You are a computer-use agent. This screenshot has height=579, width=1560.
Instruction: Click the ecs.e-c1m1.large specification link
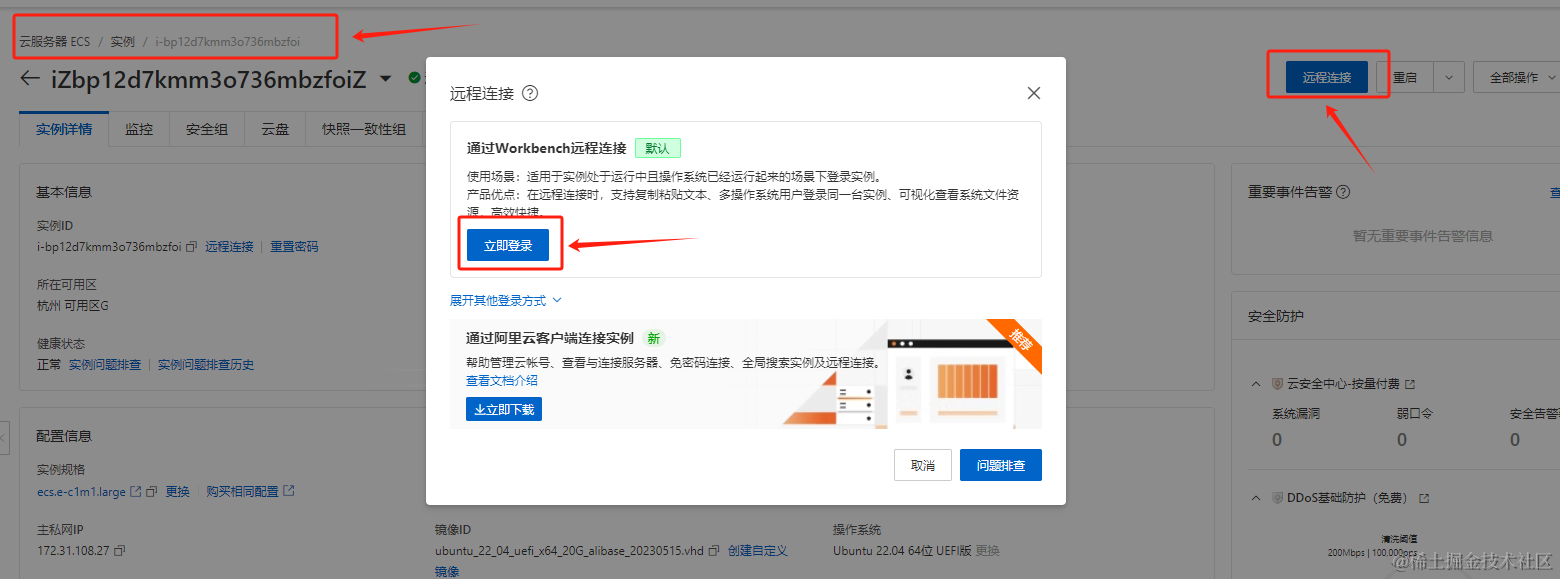point(81,492)
